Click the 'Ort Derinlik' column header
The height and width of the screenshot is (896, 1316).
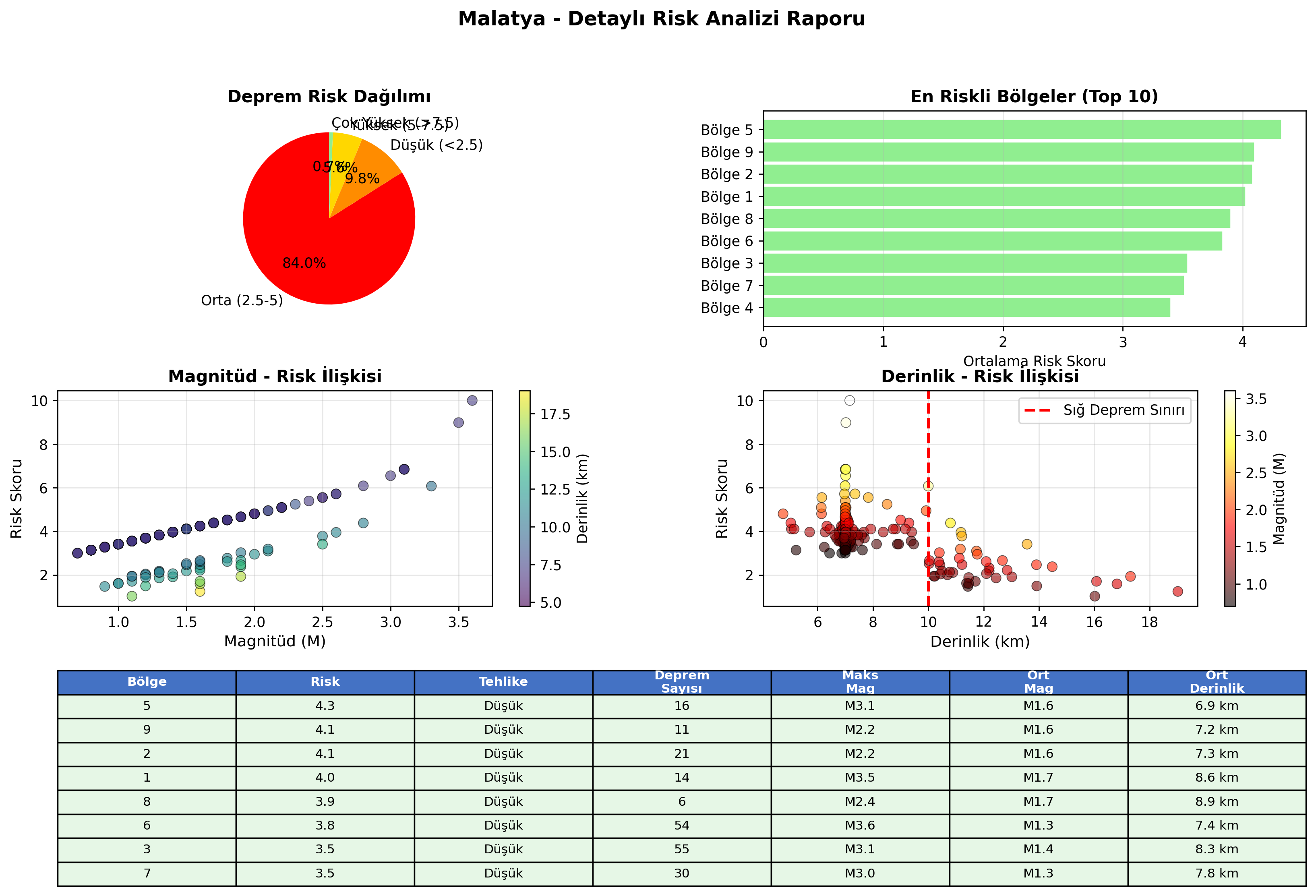point(1217,682)
